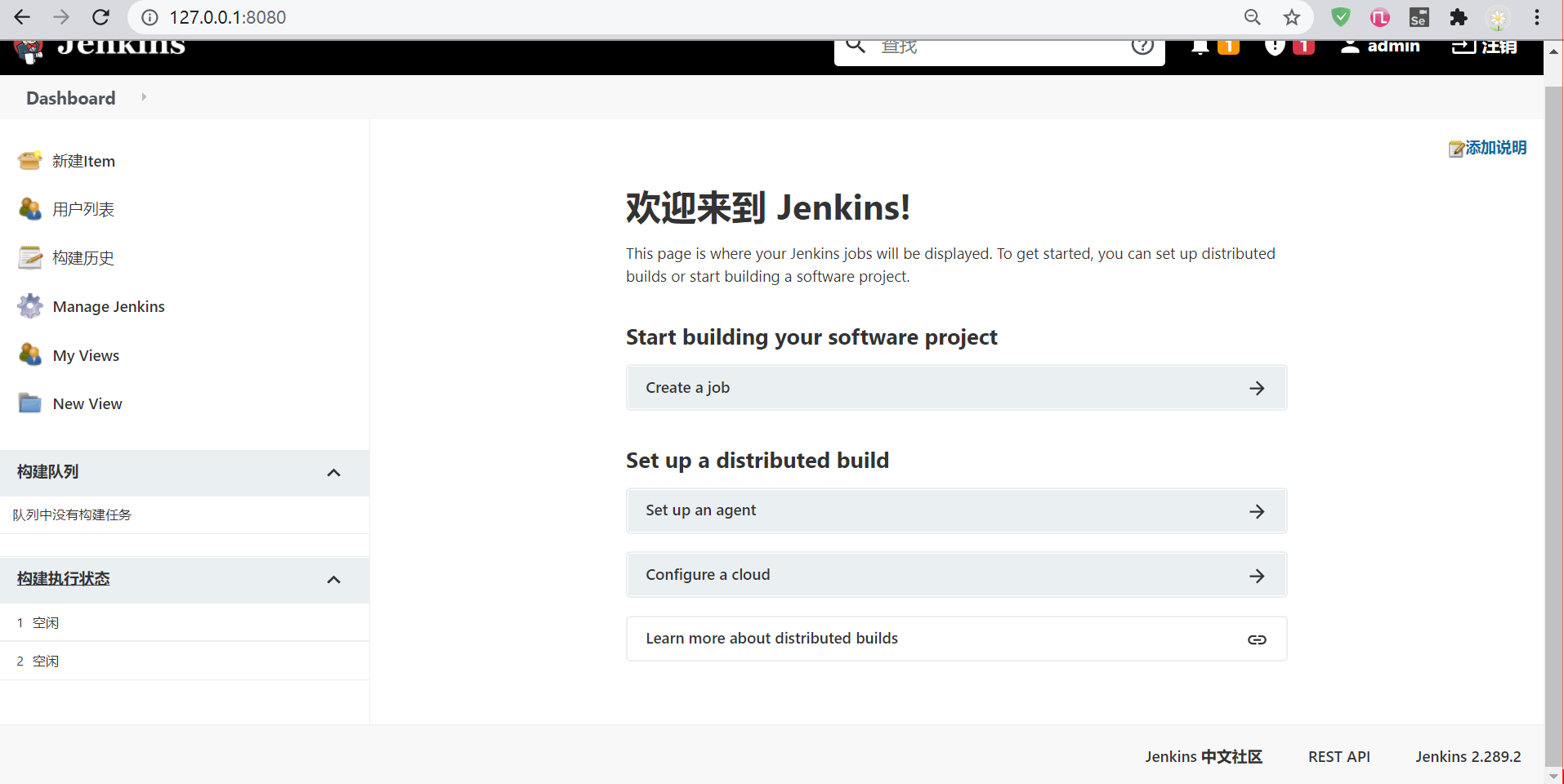Open Learn more about distributed builds
The height and width of the screenshot is (784, 1564).
pos(956,639)
